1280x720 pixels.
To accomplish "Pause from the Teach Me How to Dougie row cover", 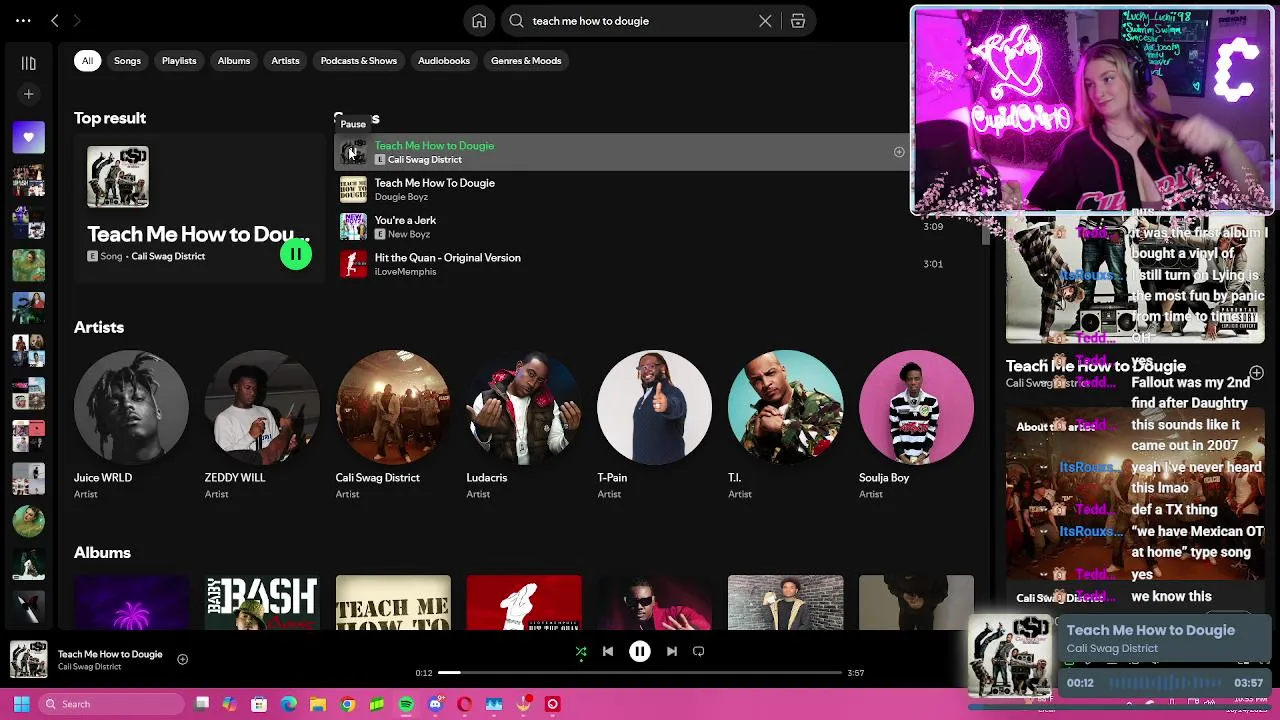I will 352,152.
